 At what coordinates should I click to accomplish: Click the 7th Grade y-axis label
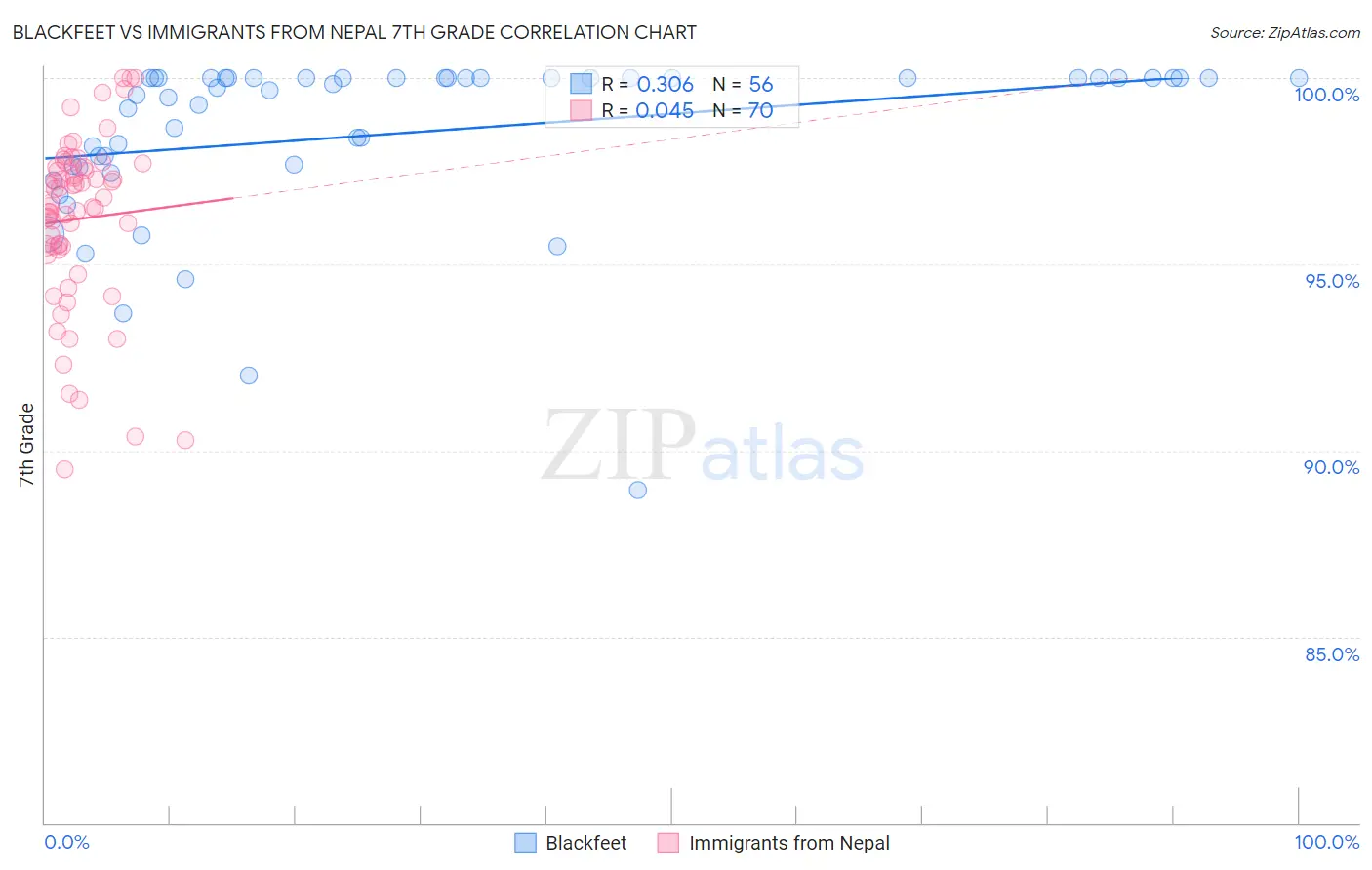(x=26, y=445)
